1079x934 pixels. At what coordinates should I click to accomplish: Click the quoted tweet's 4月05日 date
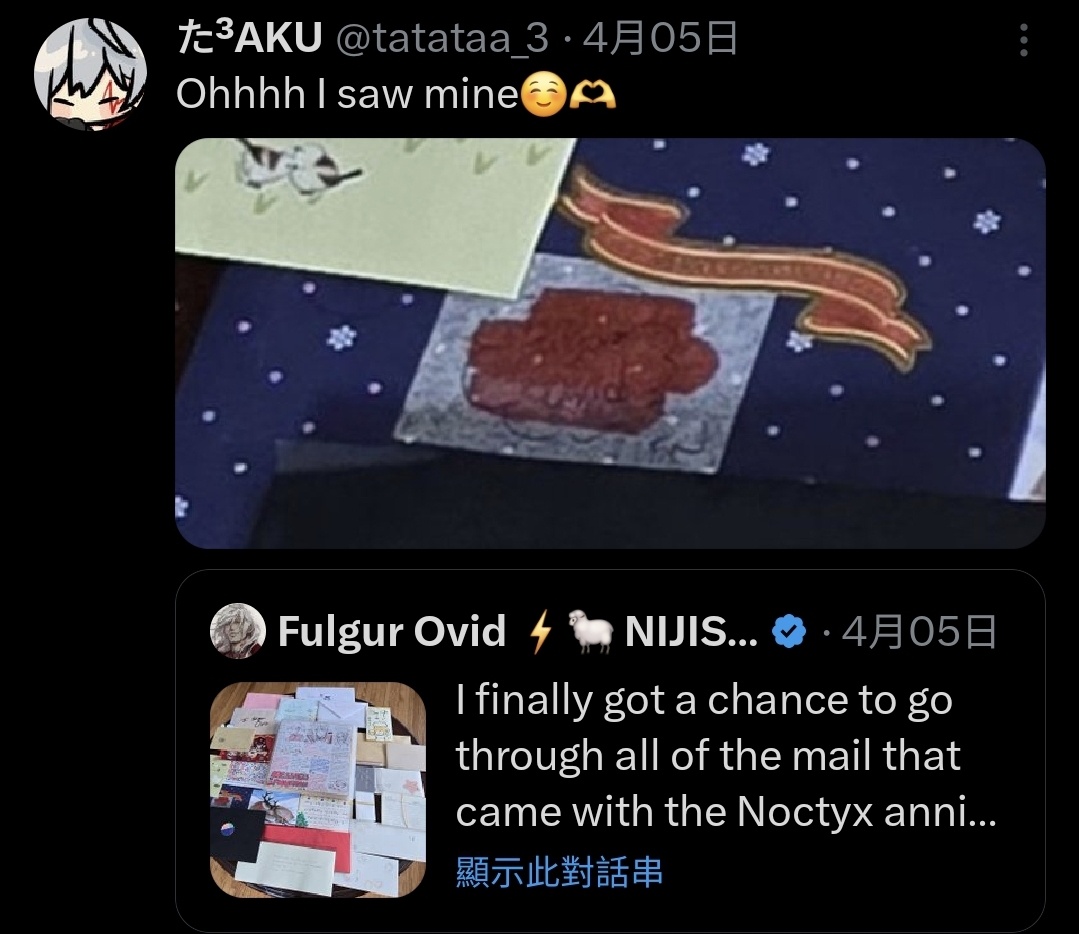pyautogui.click(x=919, y=632)
